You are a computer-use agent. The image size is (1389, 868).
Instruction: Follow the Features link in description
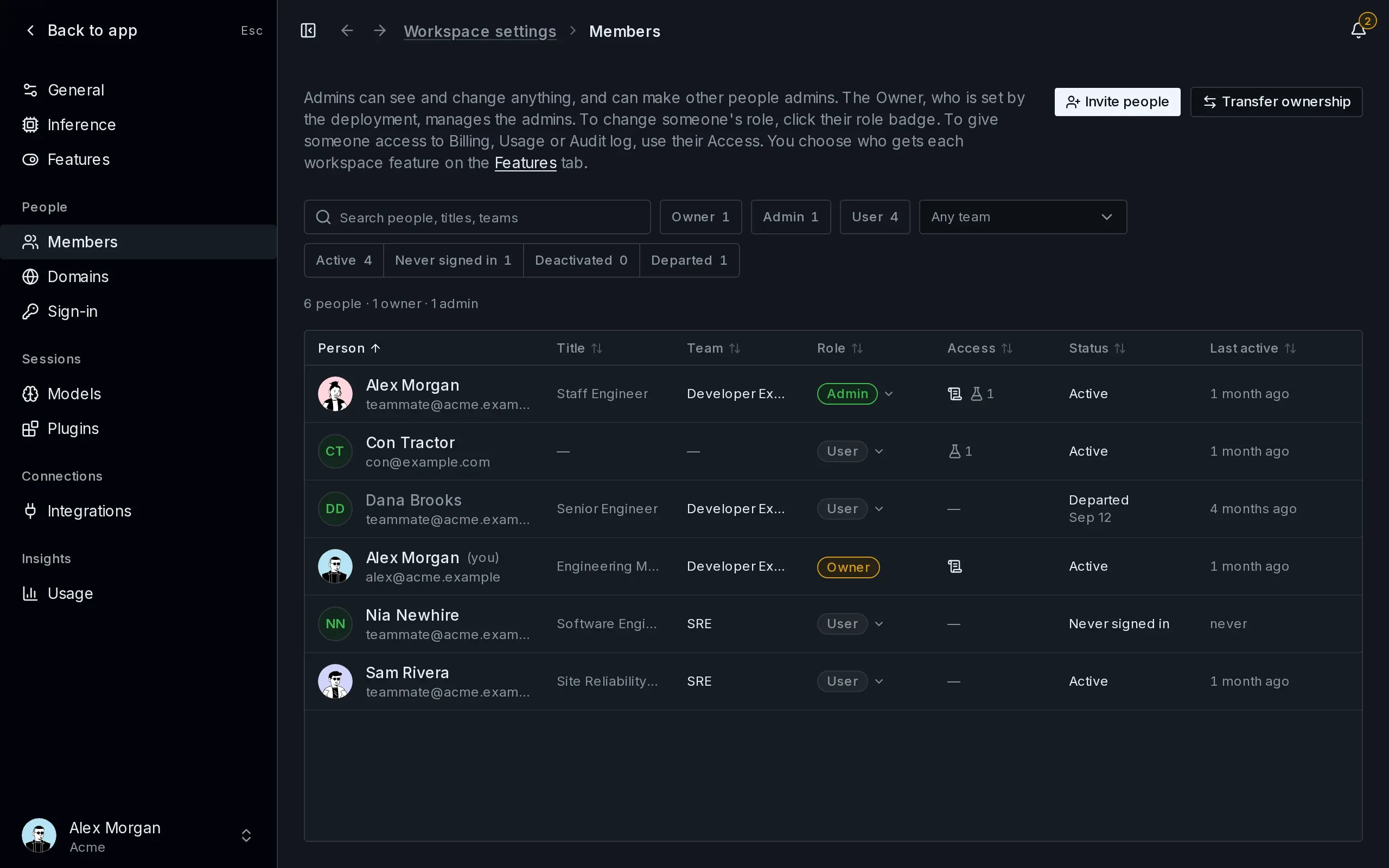(x=525, y=163)
